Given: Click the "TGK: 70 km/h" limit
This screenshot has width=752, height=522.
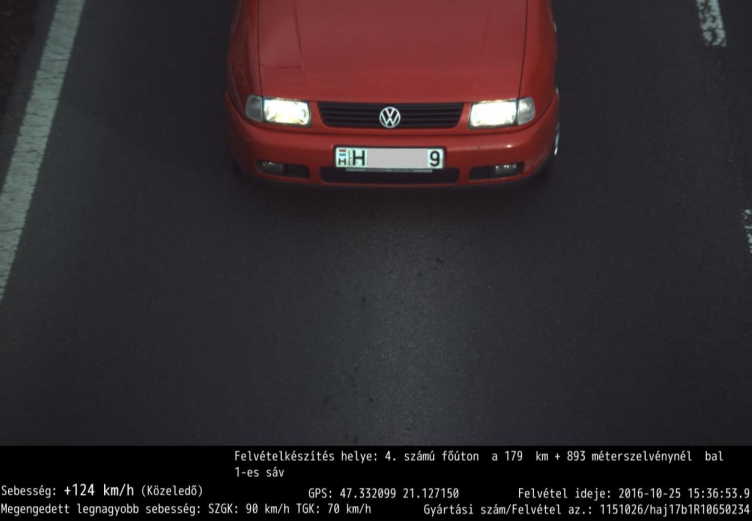Looking at the screenshot, I should click(x=333, y=509).
